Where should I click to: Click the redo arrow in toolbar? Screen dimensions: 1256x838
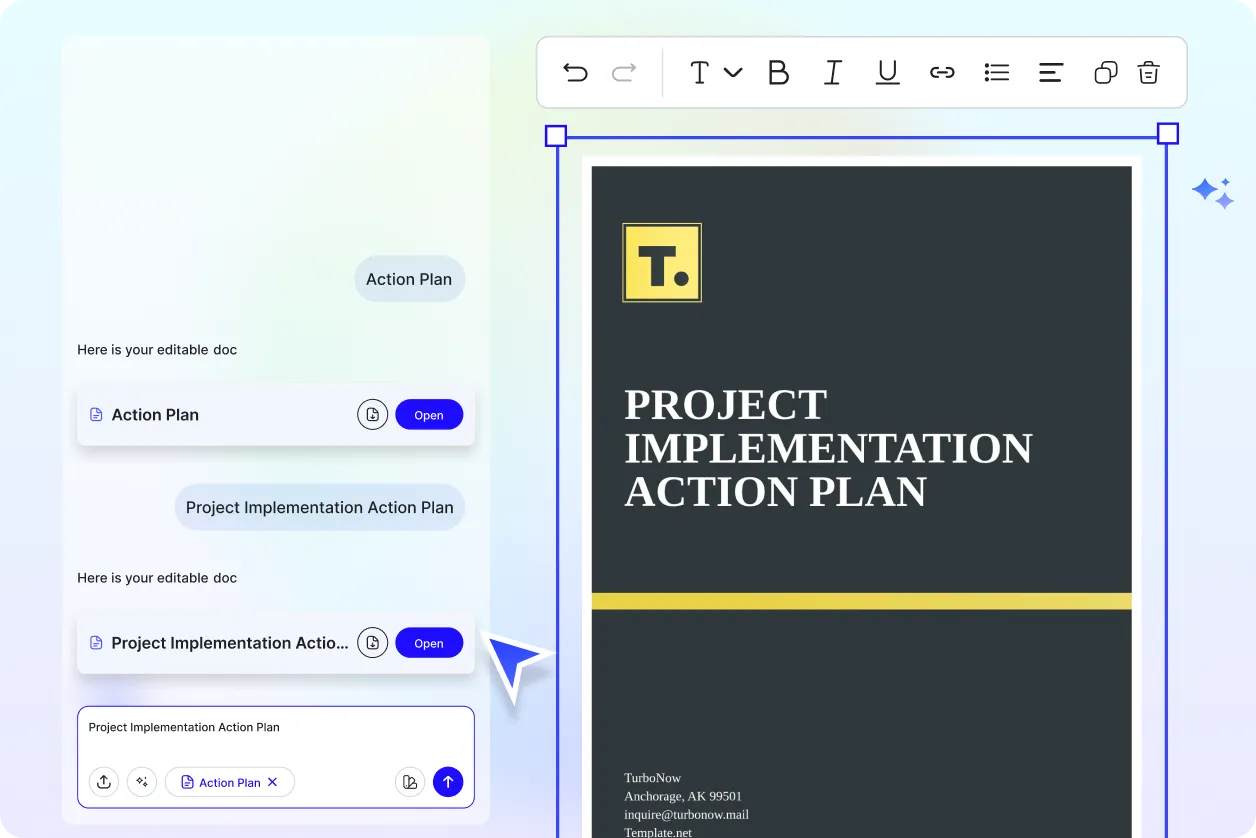[624, 72]
